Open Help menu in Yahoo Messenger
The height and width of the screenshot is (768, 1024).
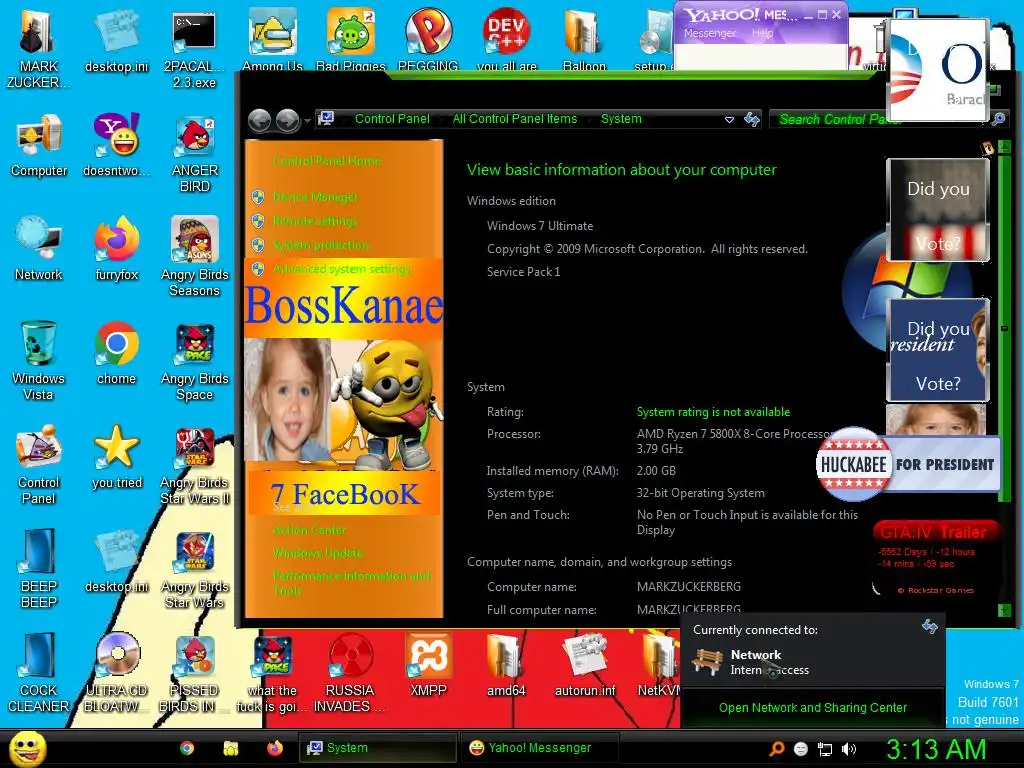(x=762, y=33)
